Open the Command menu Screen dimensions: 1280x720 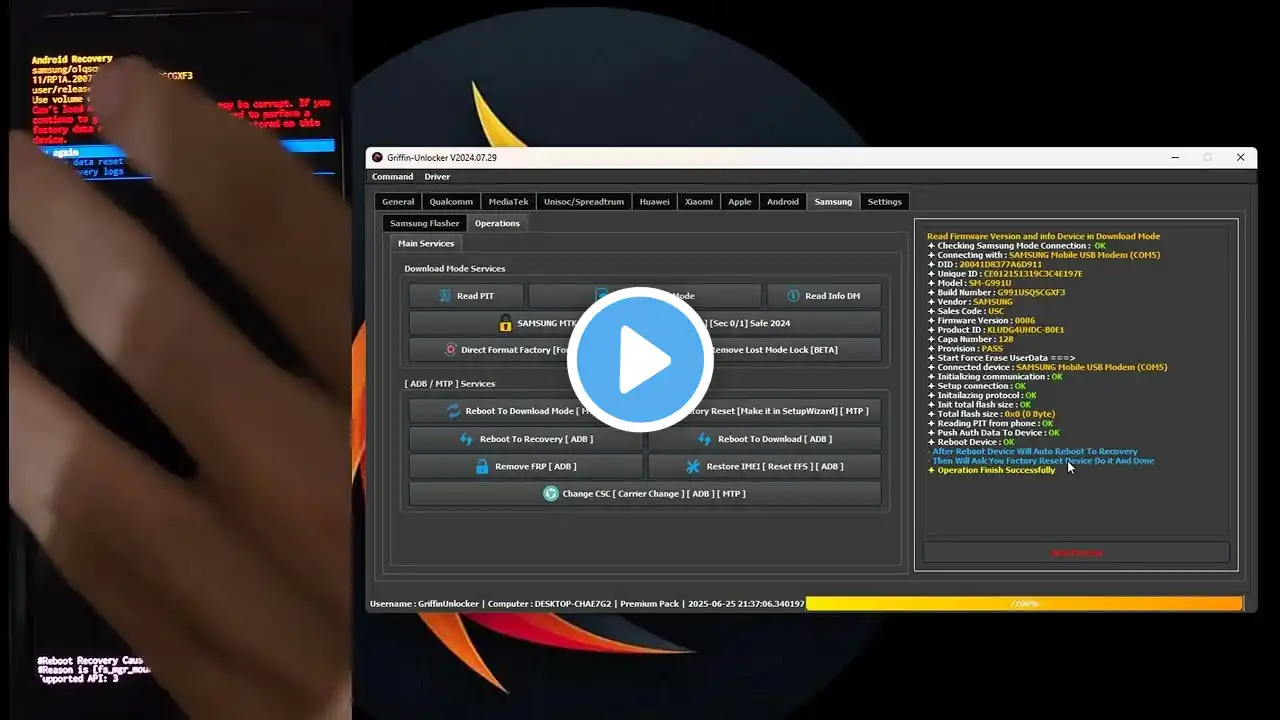pyautogui.click(x=393, y=177)
